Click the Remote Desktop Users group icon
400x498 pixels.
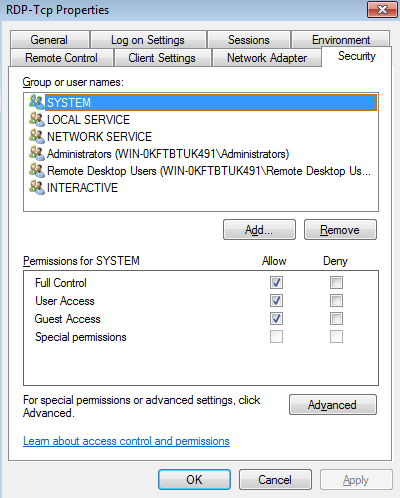(x=36, y=170)
